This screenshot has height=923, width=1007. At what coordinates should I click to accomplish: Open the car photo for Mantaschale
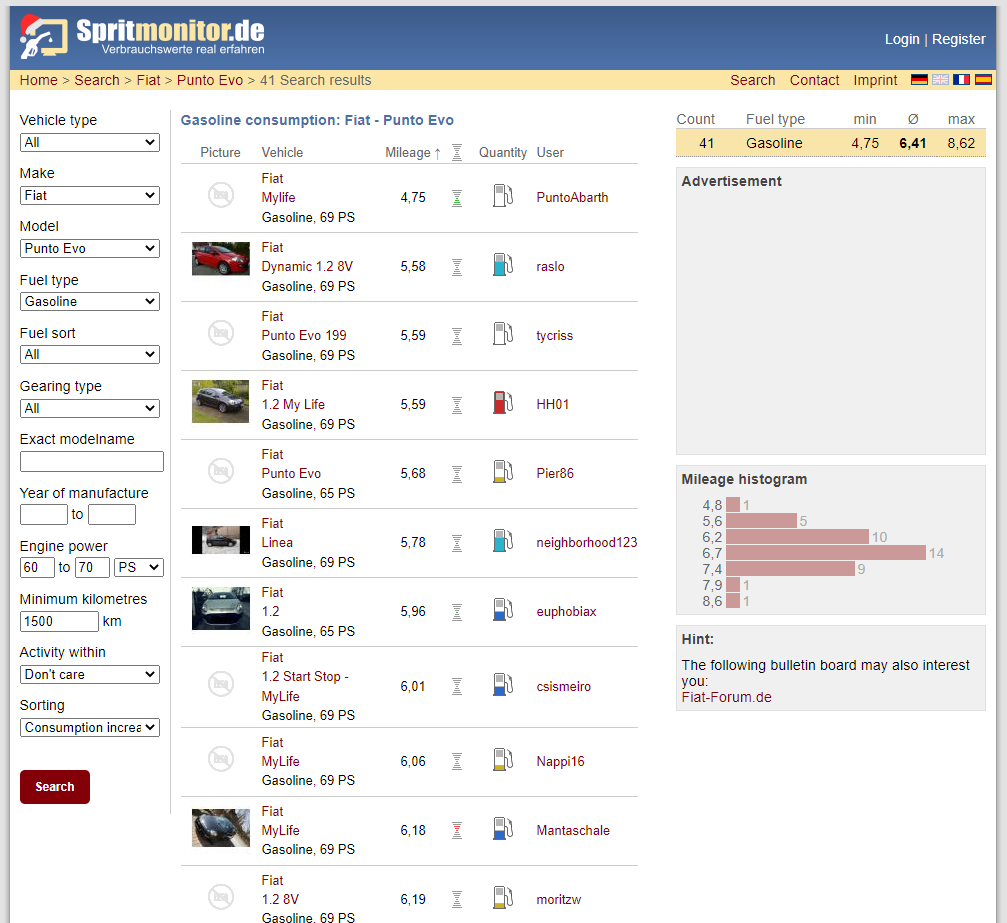pyautogui.click(x=221, y=828)
